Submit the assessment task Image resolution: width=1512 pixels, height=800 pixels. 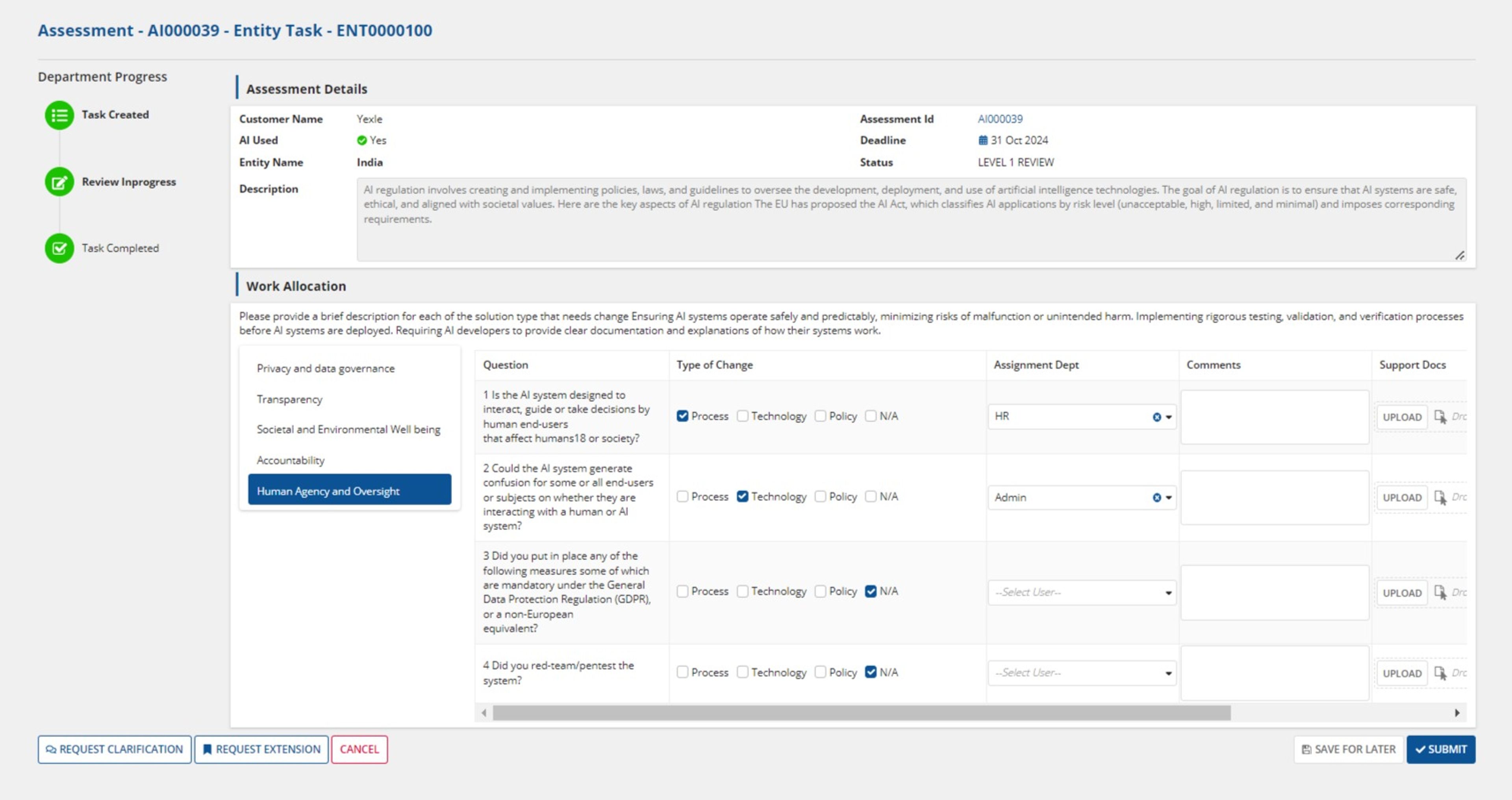click(x=1440, y=750)
